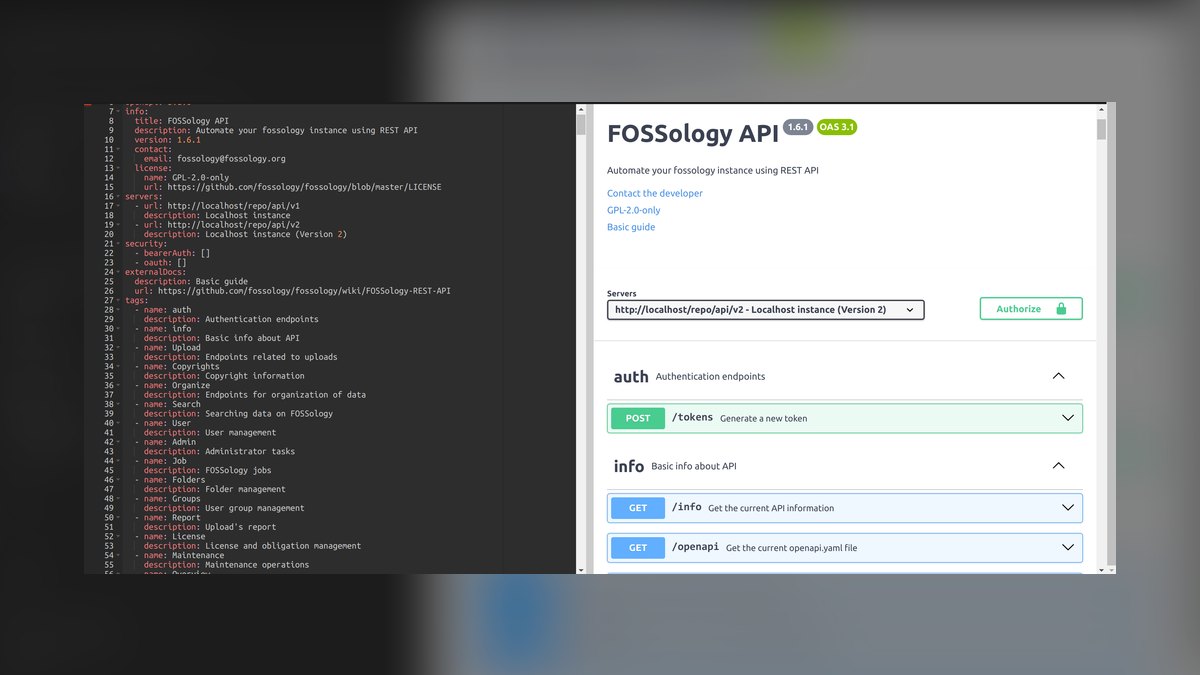Screen dimensions: 1200x675
Task: Click the /tokens endpoint path
Action: coord(692,418)
